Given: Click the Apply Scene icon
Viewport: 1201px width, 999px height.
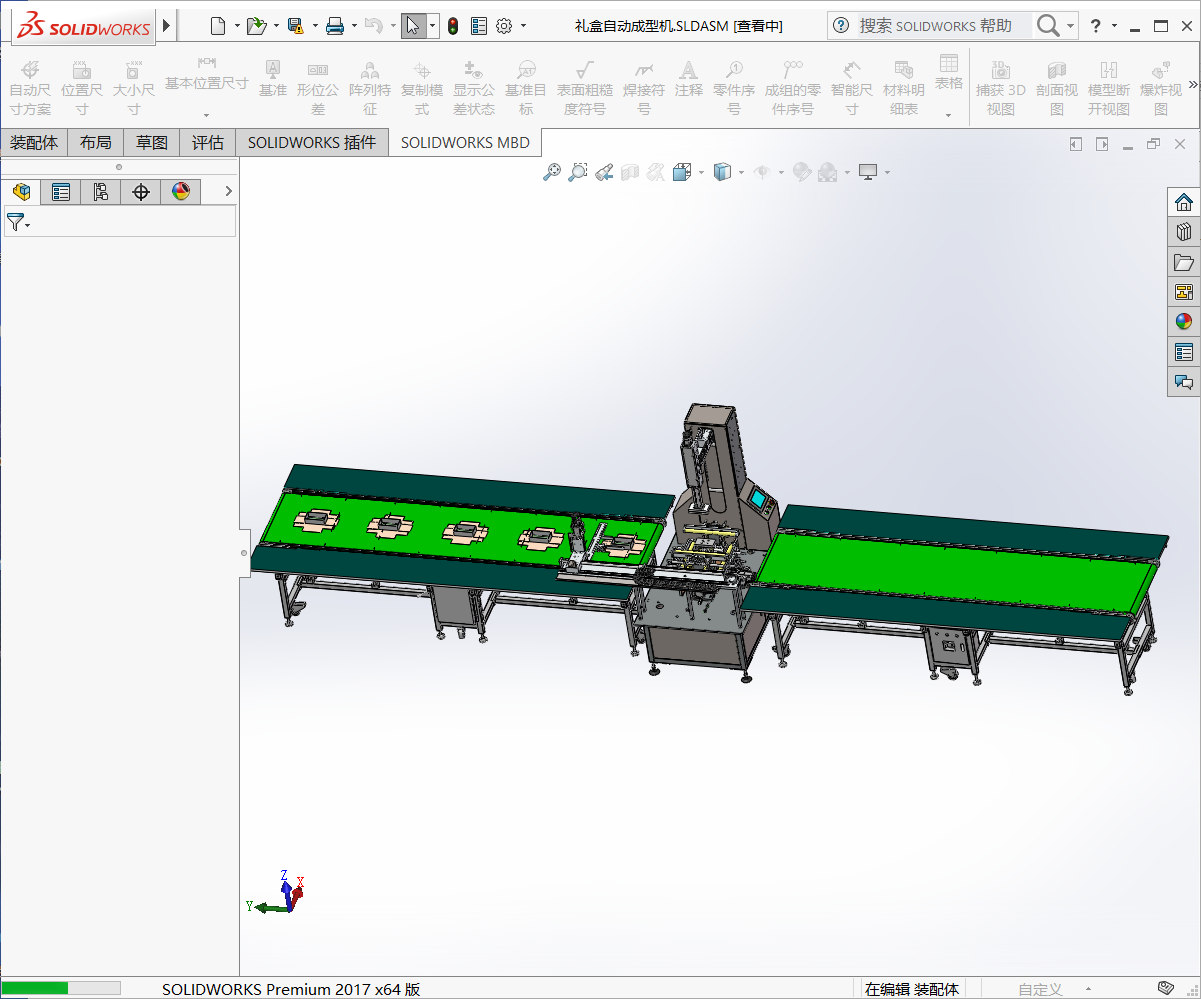Looking at the screenshot, I should pyautogui.click(x=828, y=173).
